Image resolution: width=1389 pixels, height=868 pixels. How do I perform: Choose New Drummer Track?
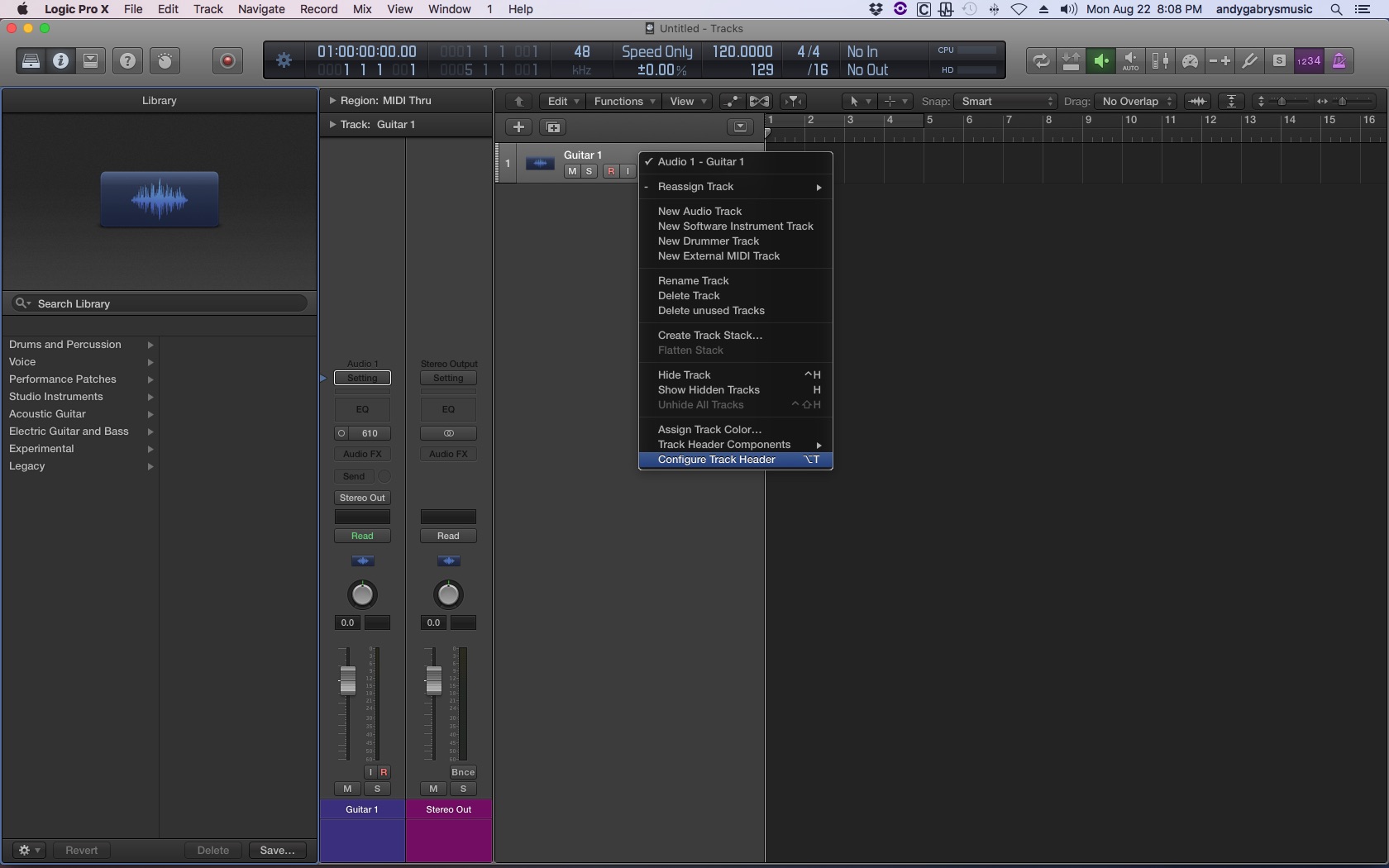(x=736, y=241)
